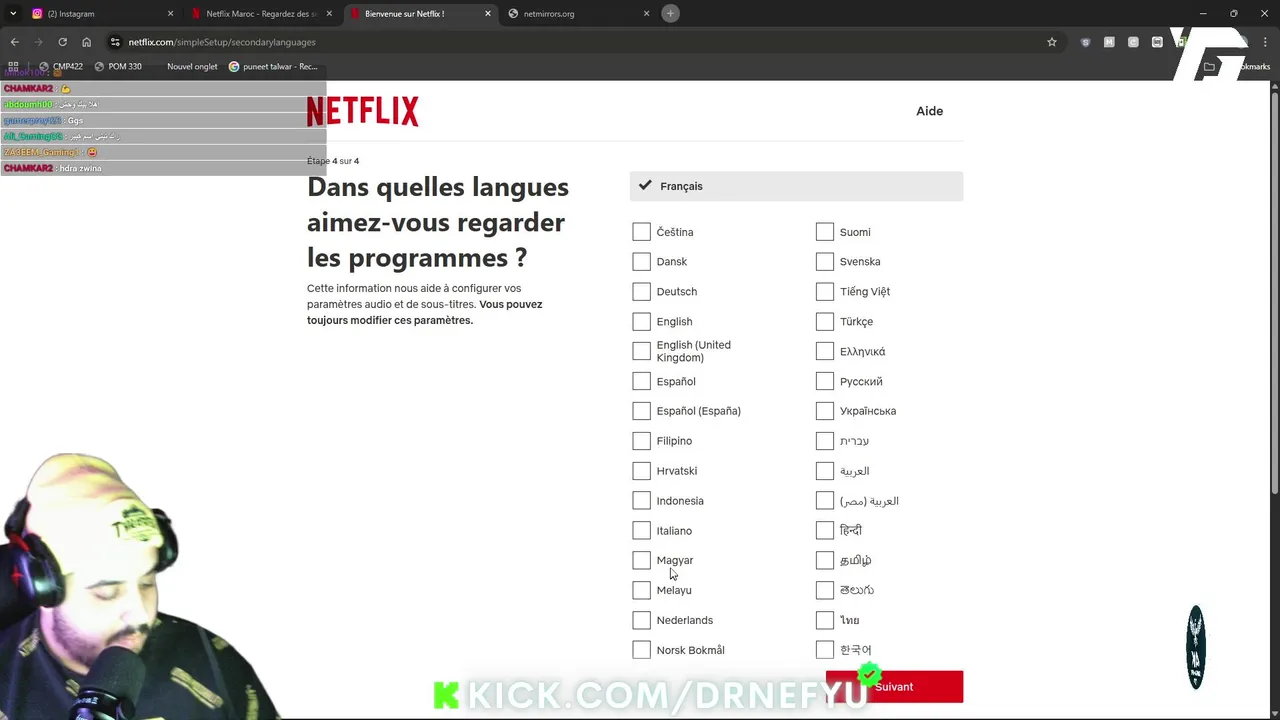This screenshot has height=720, width=1280.
Task: Open the CMP422 bookmark
Action: [x=61, y=67]
